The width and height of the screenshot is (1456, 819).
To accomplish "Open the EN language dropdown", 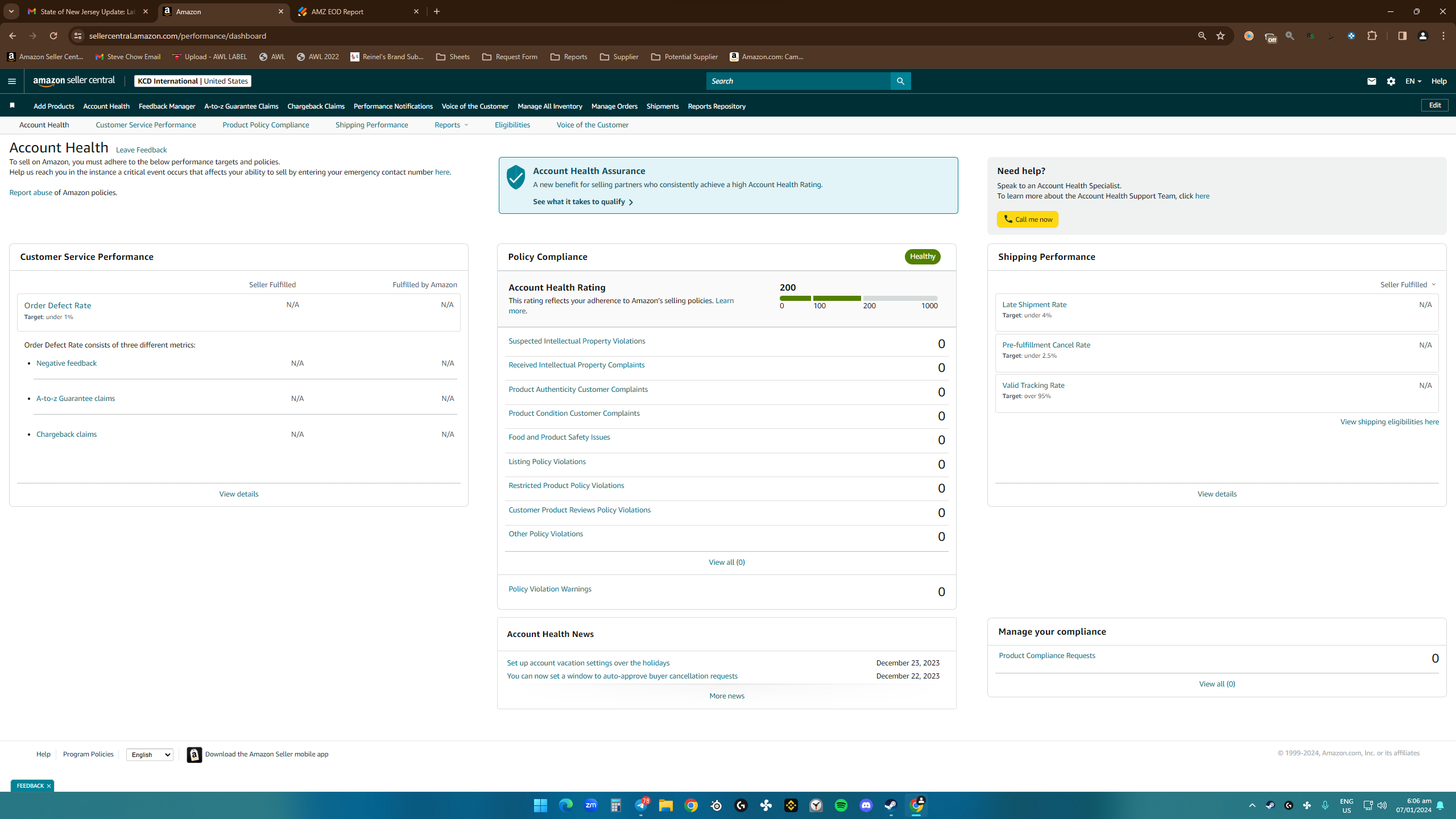I will (x=1413, y=81).
